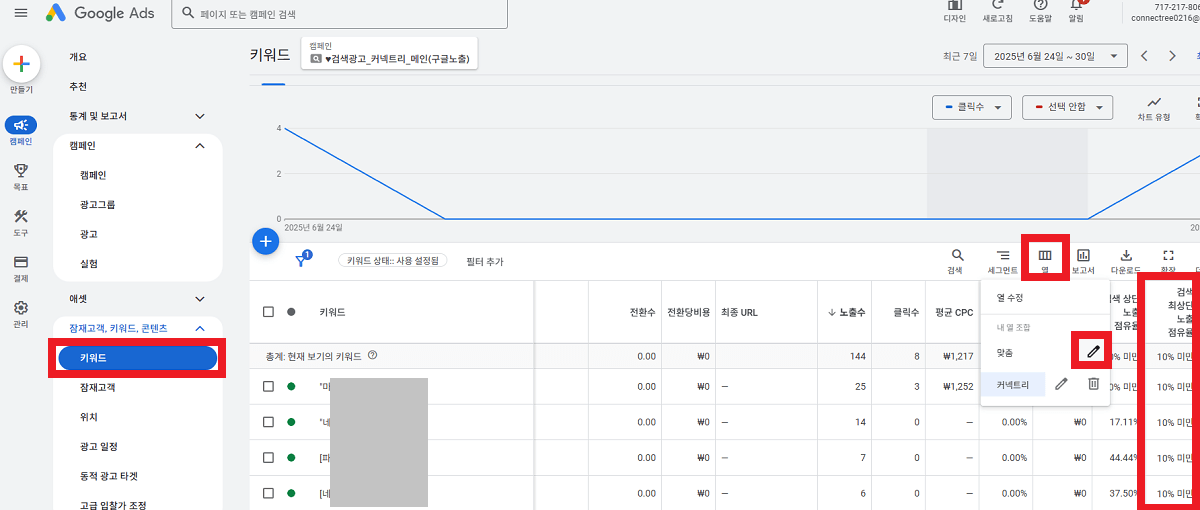Choose 열 수정 in columns menu
1200x510 pixels.
coord(1010,297)
